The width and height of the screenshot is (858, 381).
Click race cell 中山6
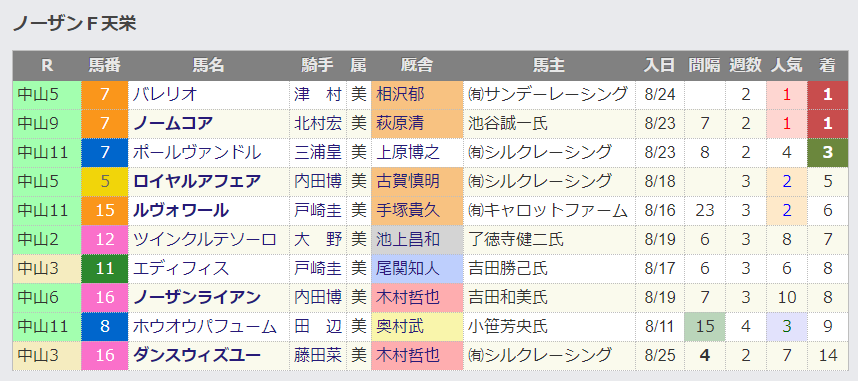point(47,298)
